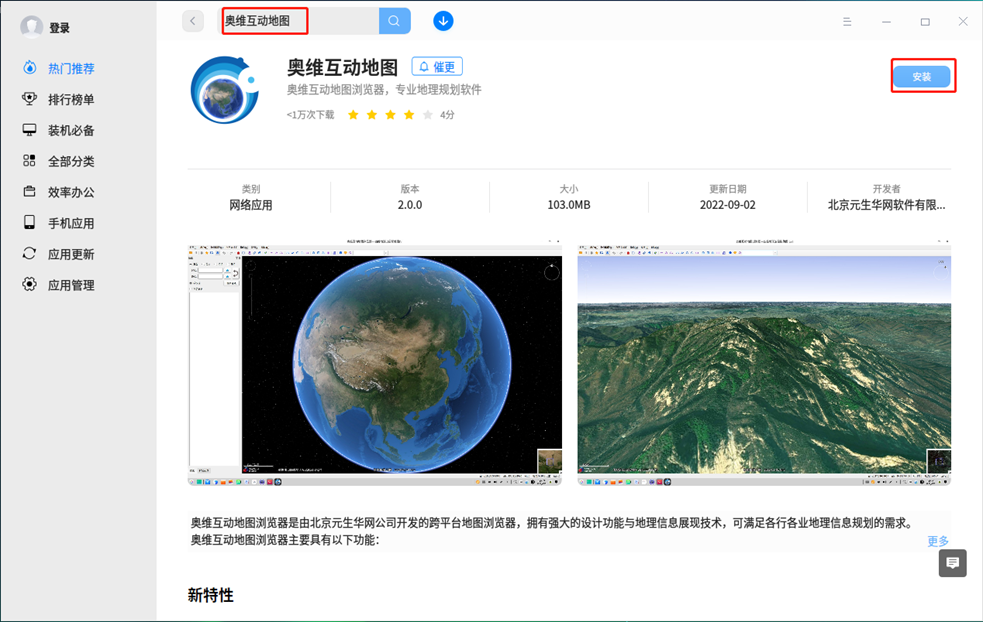Install 奥维互动地图 with the 安装 button

[x=922, y=75]
